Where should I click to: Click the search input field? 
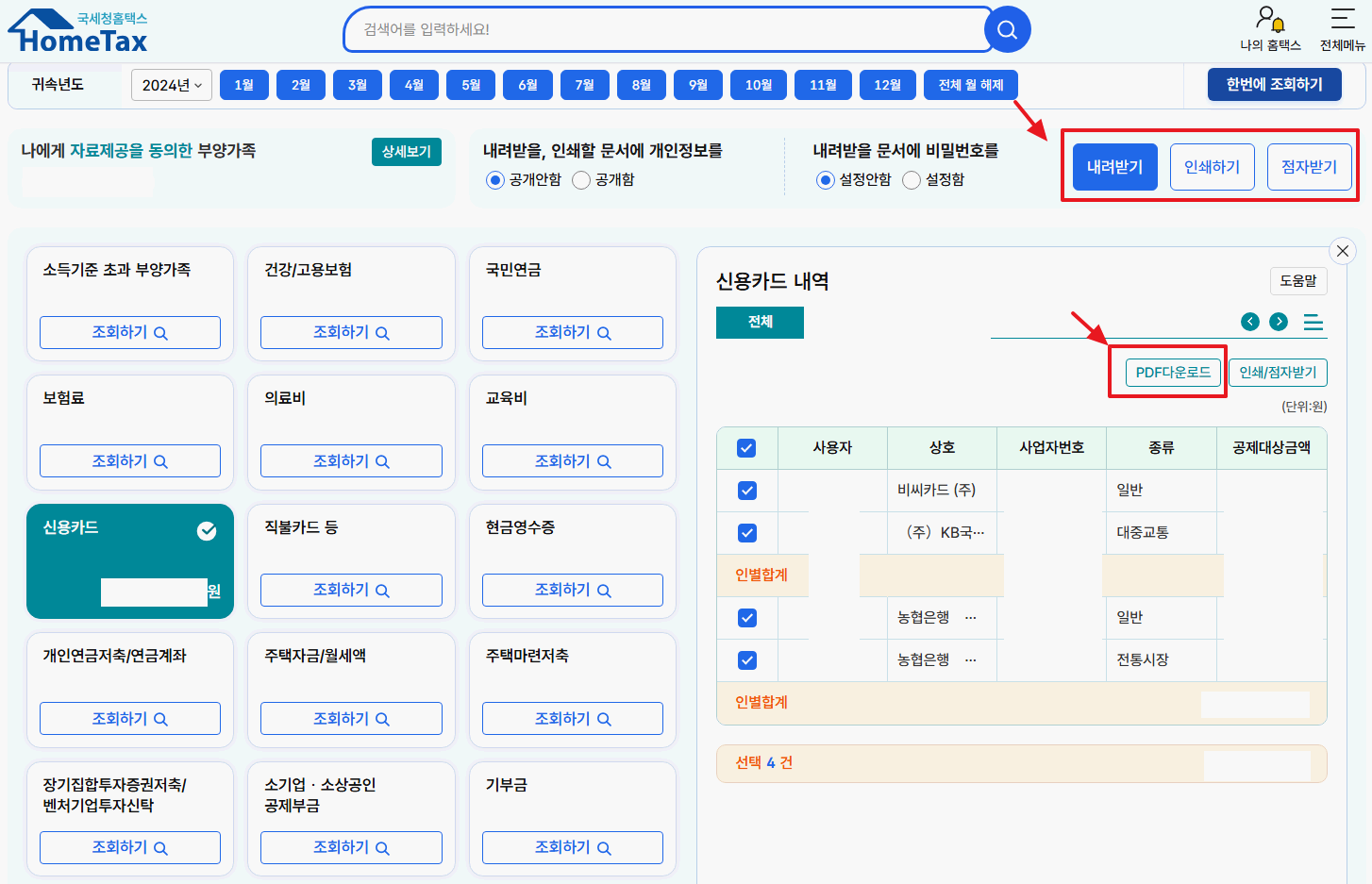[x=661, y=29]
